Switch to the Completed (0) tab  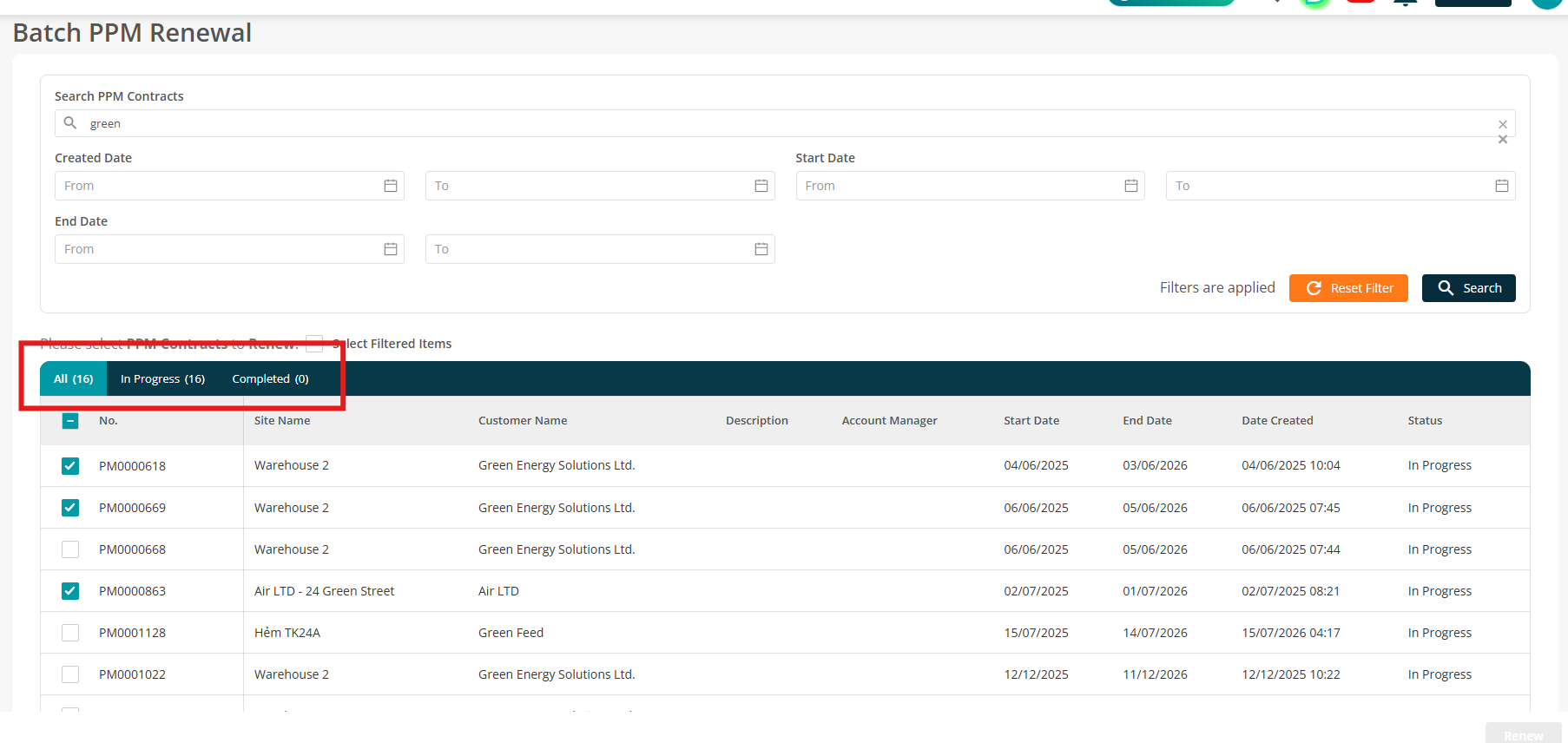[x=270, y=379]
